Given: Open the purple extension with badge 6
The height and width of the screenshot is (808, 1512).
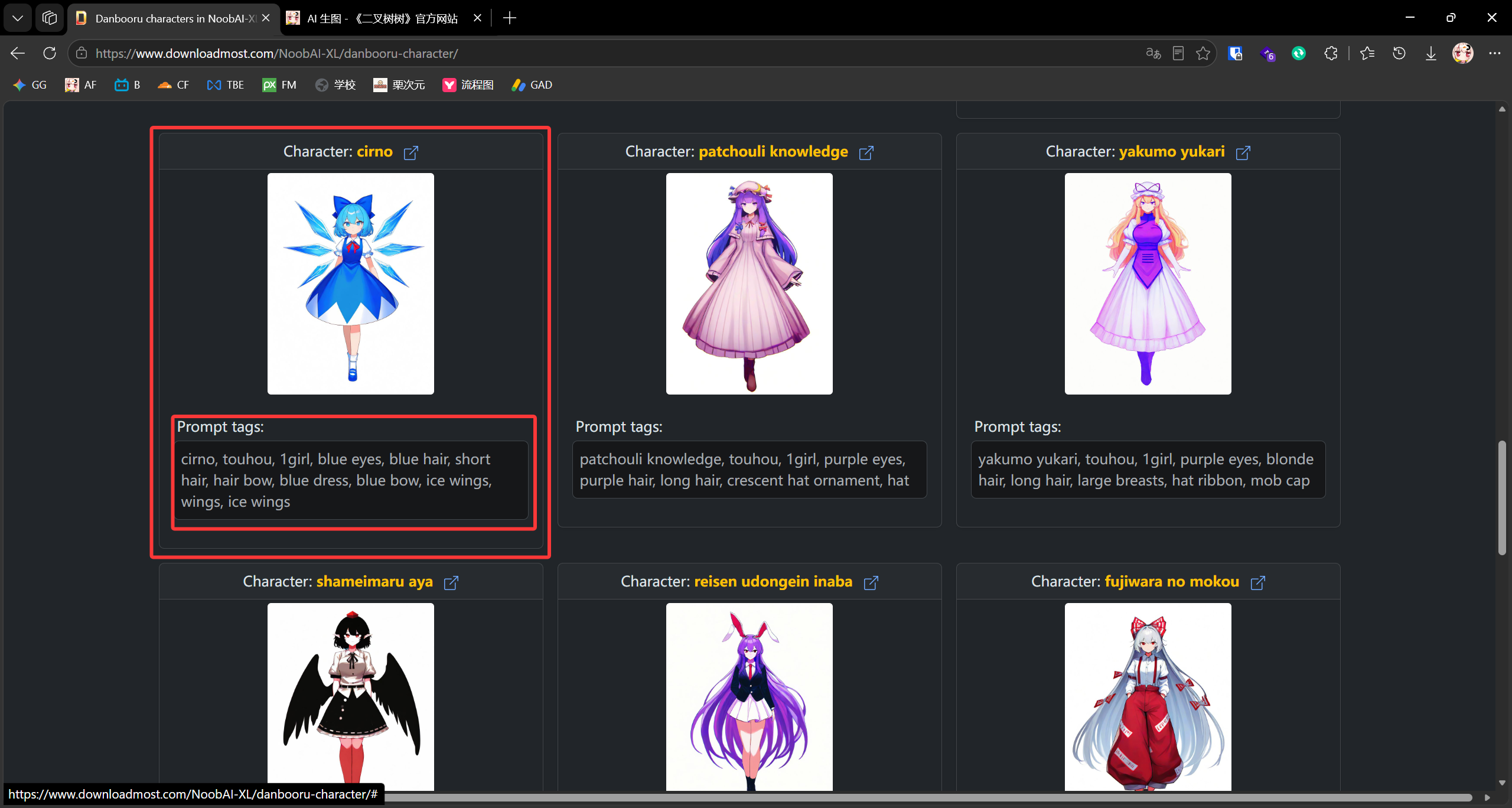Looking at the screenshot, I should click(1267, 54).
